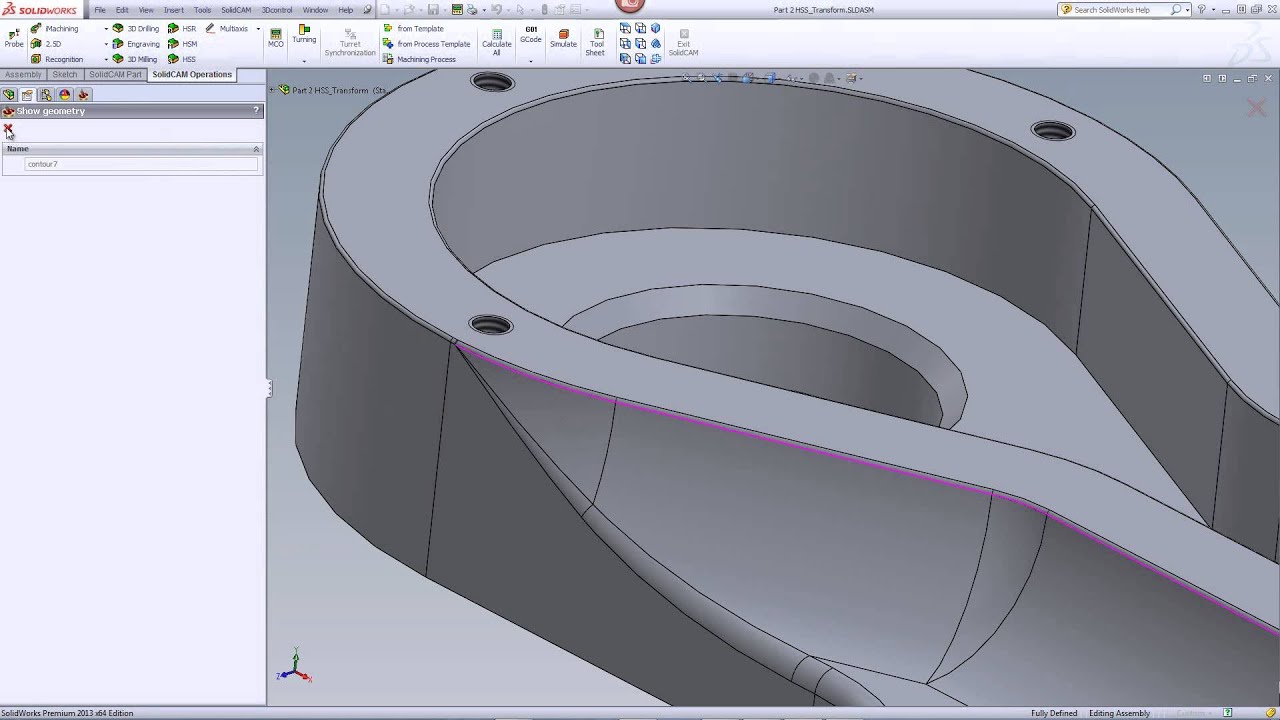This screenshot has height=720, width=1280.
Task: Switch to the Assembly tab
Action: click(x=23, y=75)
